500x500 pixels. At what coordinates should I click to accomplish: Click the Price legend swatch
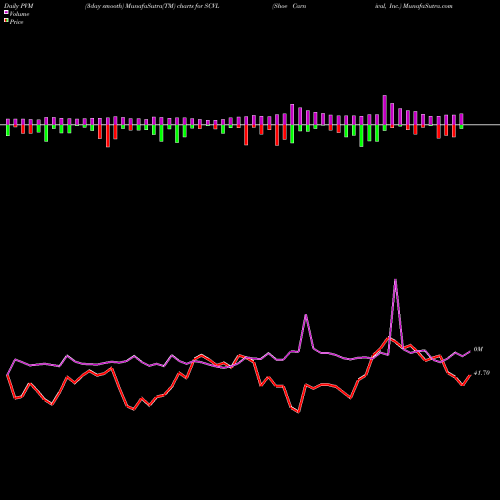[x=6, y=21]
